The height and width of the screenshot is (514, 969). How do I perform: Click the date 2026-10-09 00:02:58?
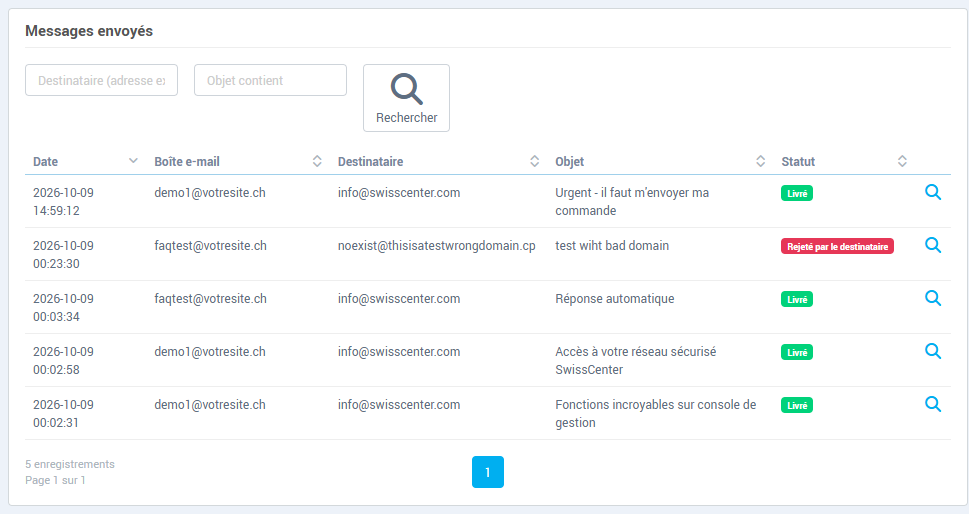tap(63, 361)
